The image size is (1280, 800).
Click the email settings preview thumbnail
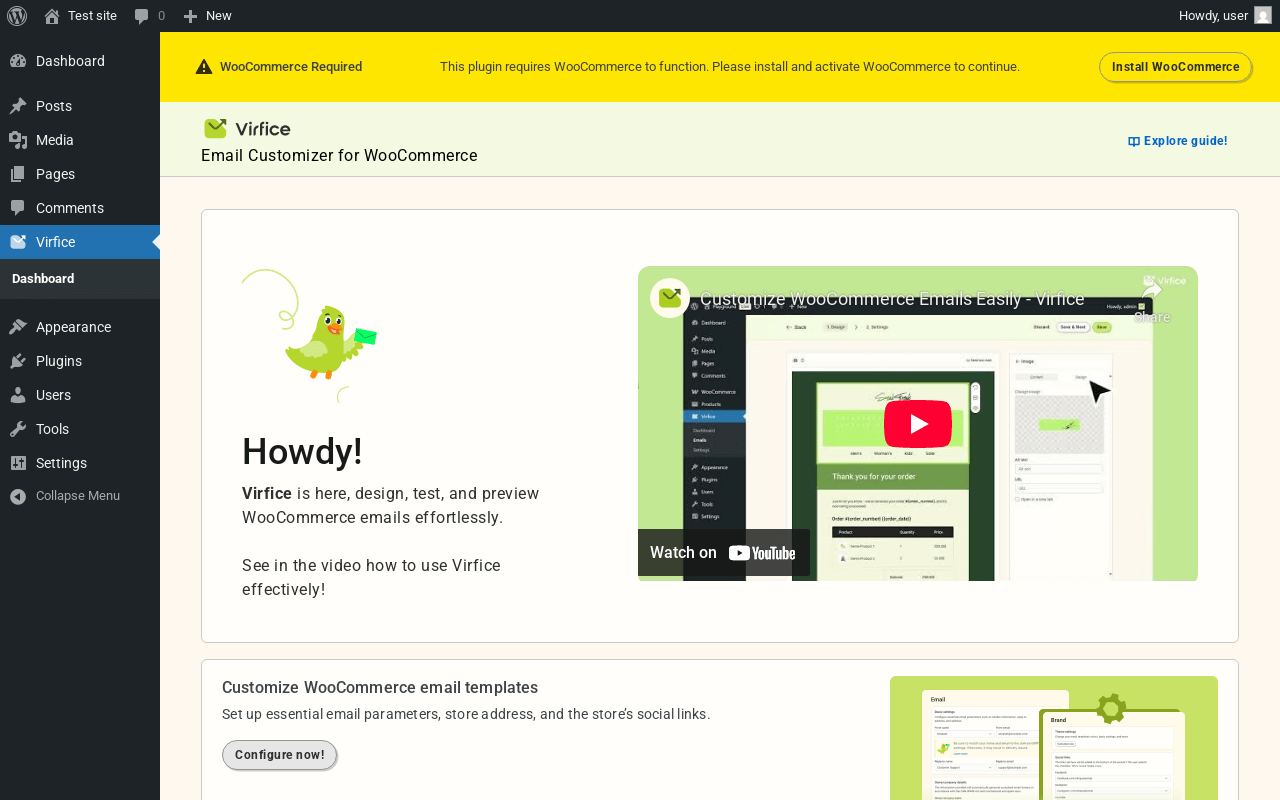1054,738
